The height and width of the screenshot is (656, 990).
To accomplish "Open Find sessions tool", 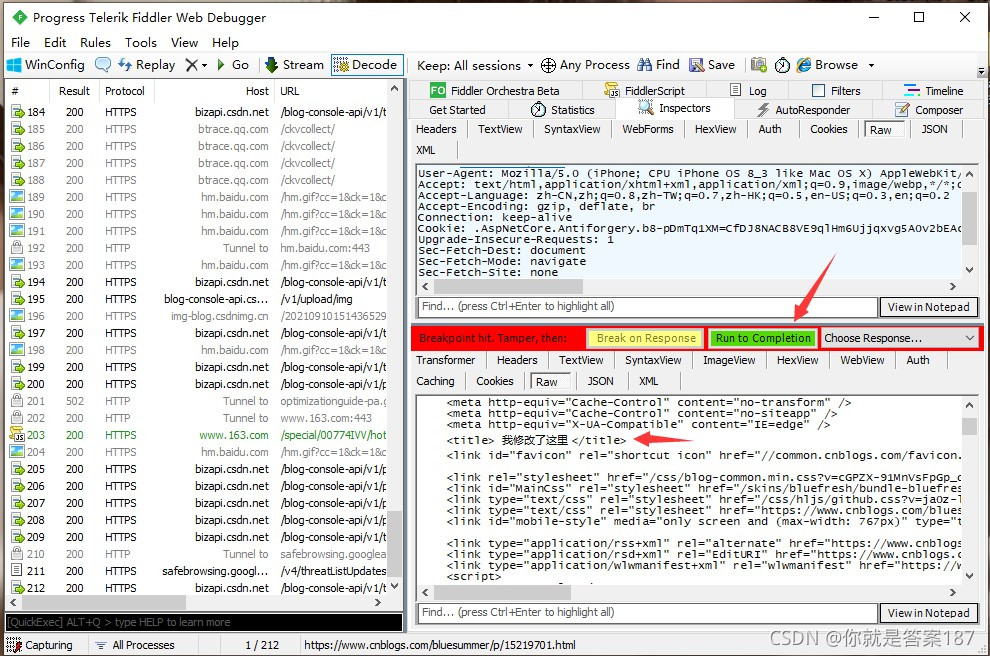I will pos(658,65).
